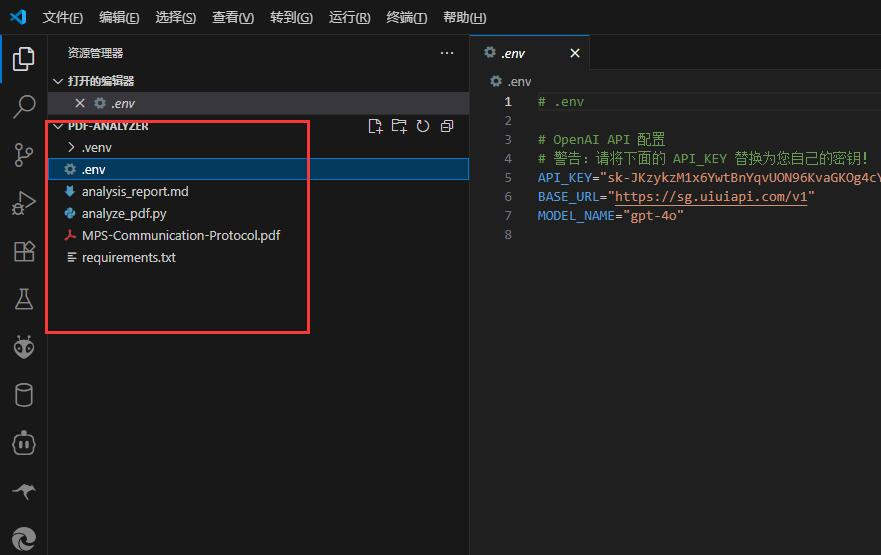Viewport: 881px width, 555px height.
Task: Open the 转到(G) menu
Action: [291, 17]
